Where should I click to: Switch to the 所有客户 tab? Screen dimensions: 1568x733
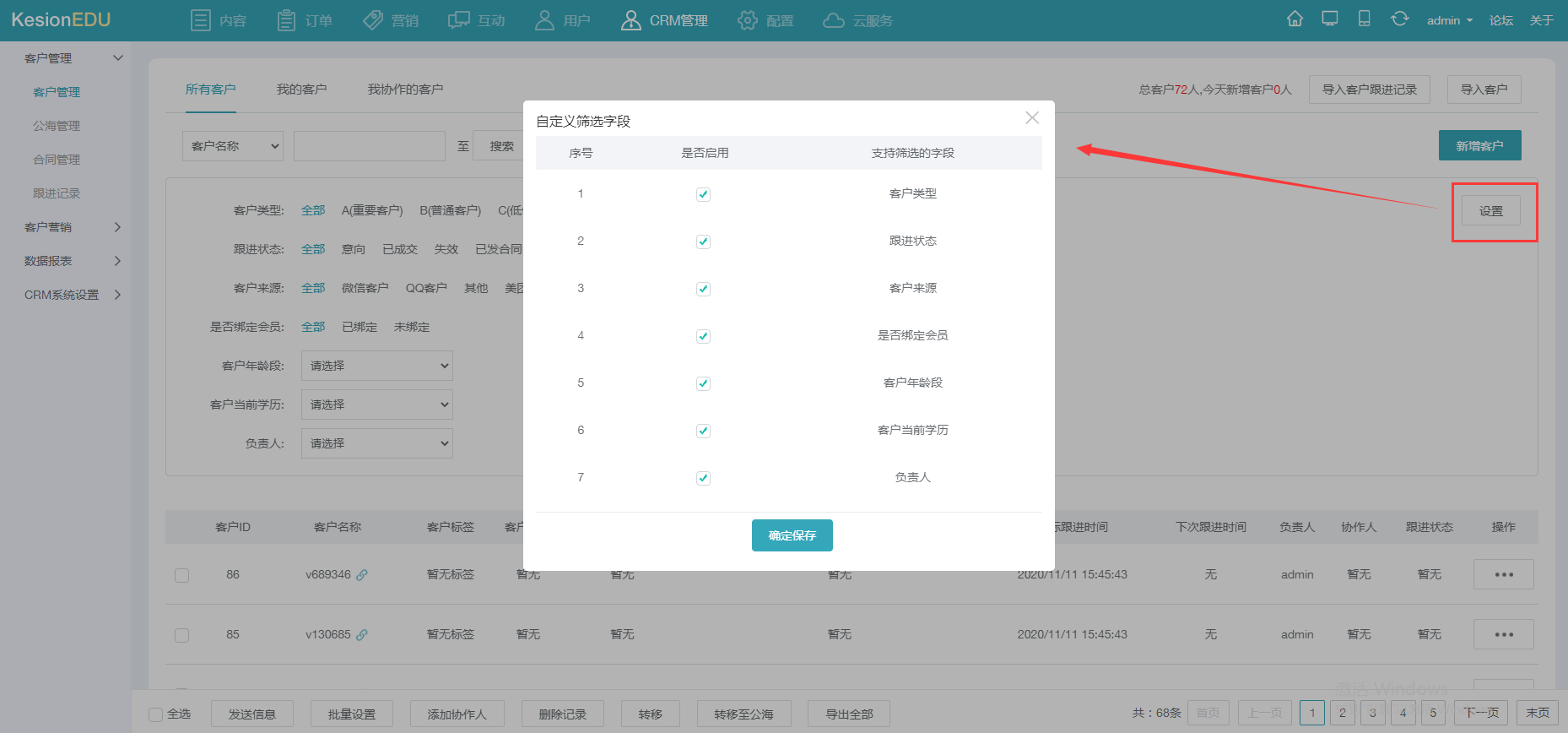tap(211, 90)
